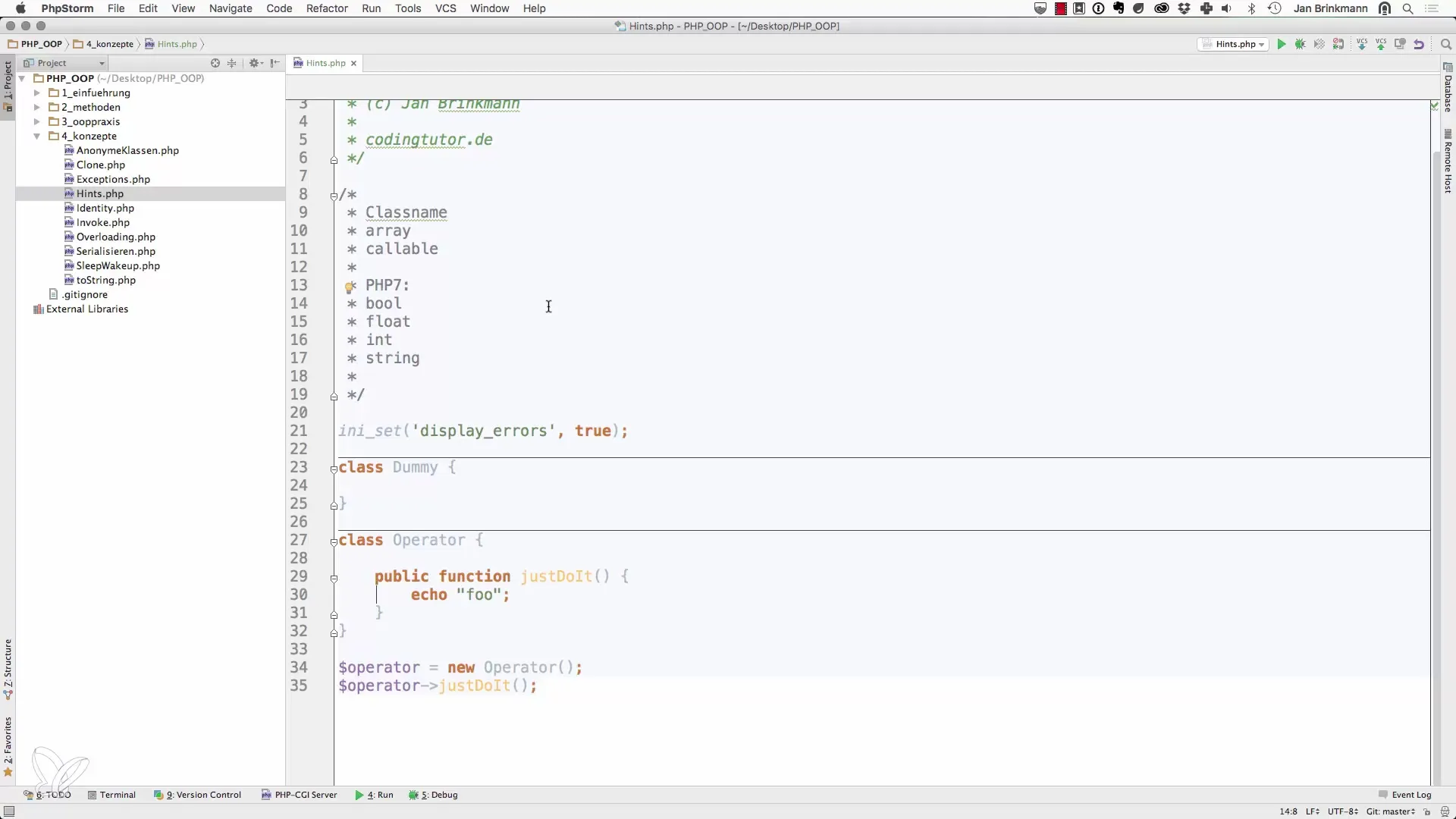Open the Code menu
This screenshot has width=1456, height=819.
(x=279, y=8)
